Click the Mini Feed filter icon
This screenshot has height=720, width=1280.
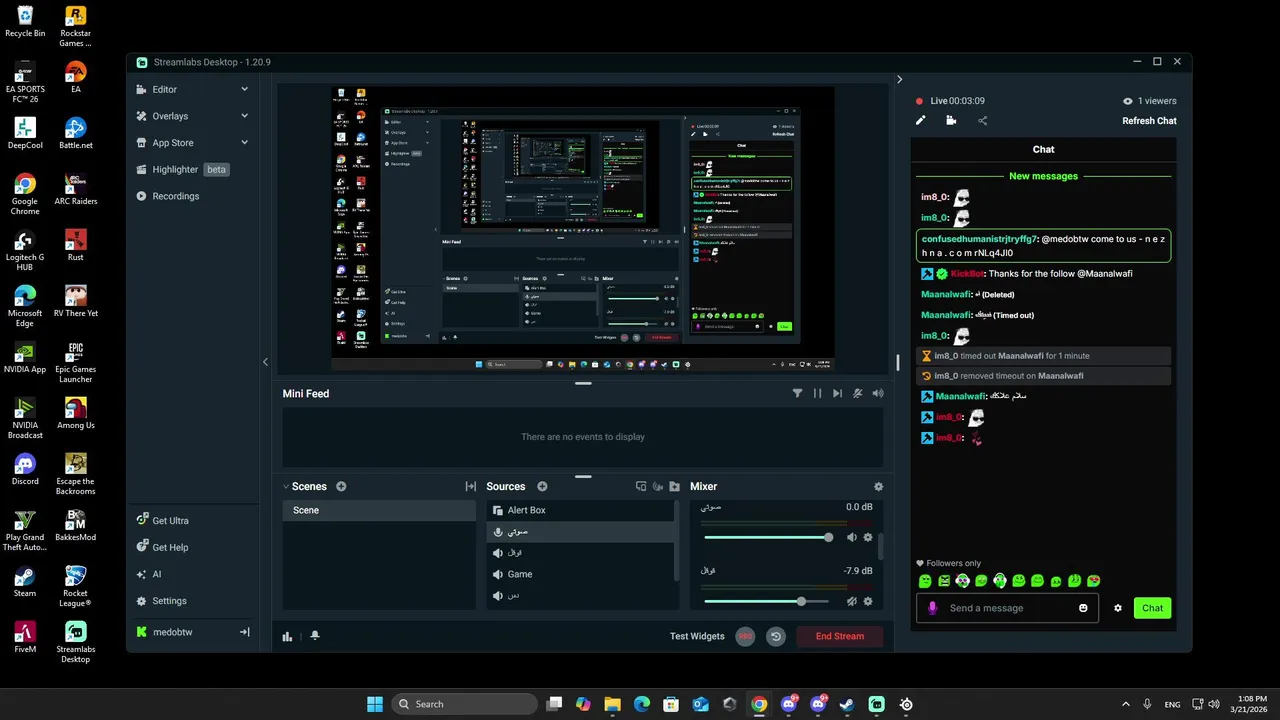[x=797, y=394]
